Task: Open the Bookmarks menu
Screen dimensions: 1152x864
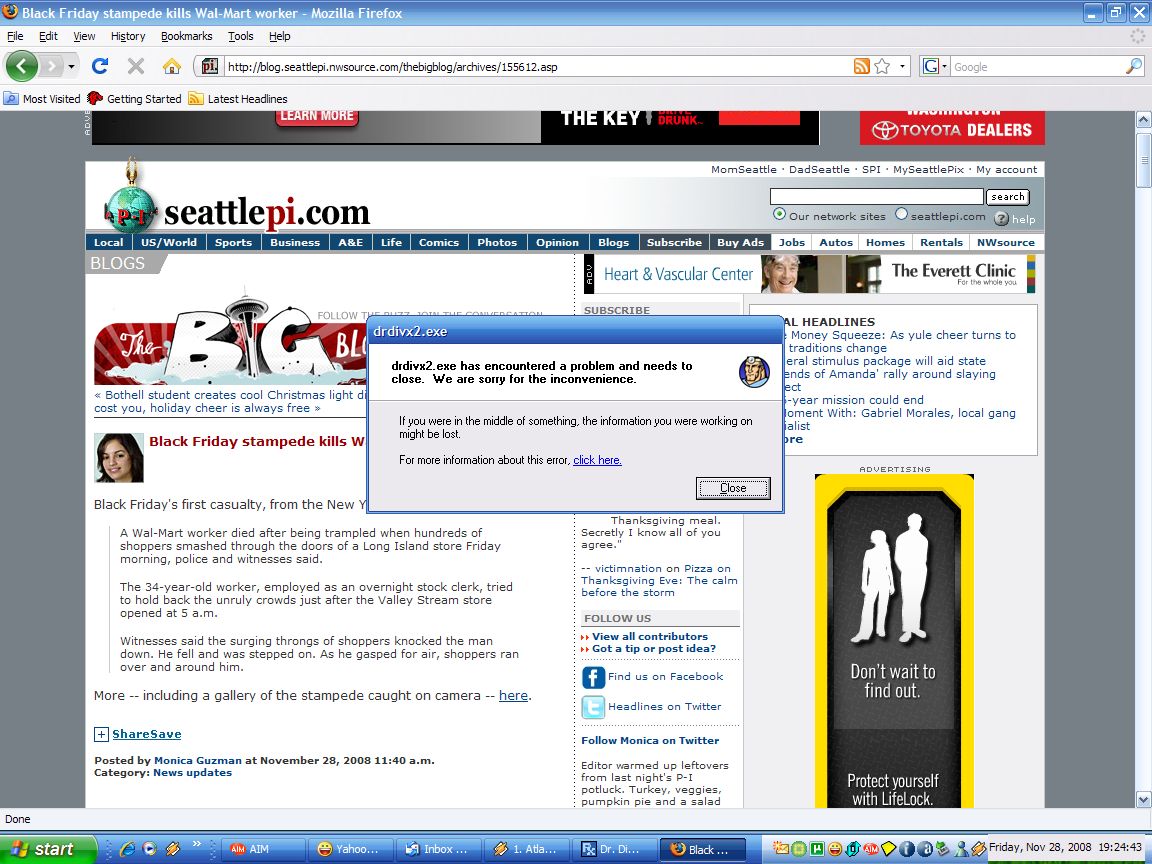Action: click(x=187, y=36)
